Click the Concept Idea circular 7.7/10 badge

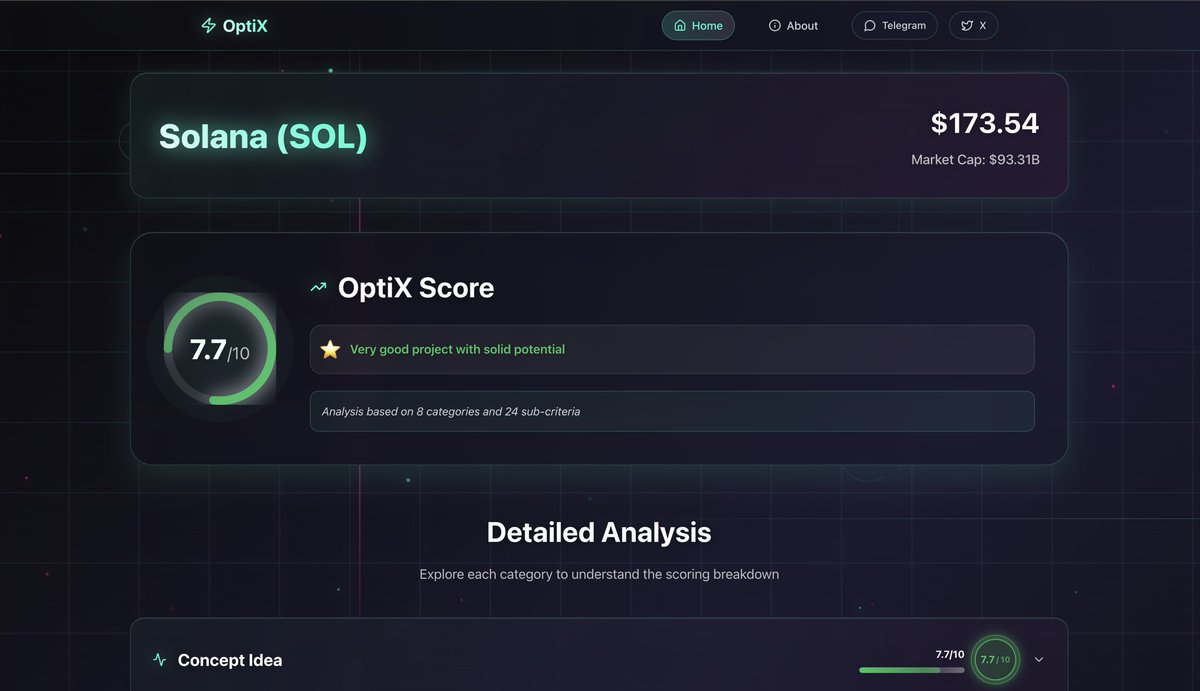point(995,660)
